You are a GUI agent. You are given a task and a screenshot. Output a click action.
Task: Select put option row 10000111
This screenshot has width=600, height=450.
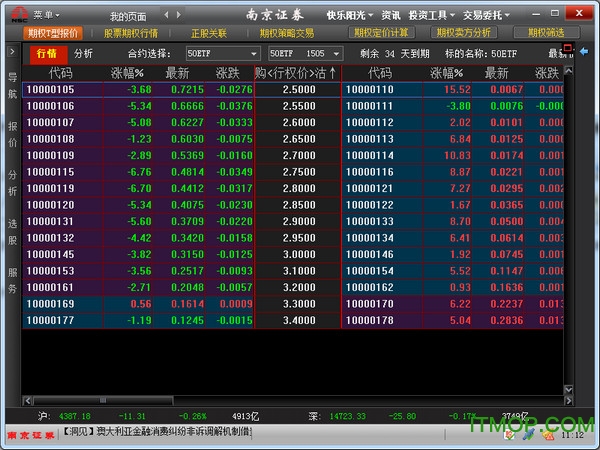point(453,106)
